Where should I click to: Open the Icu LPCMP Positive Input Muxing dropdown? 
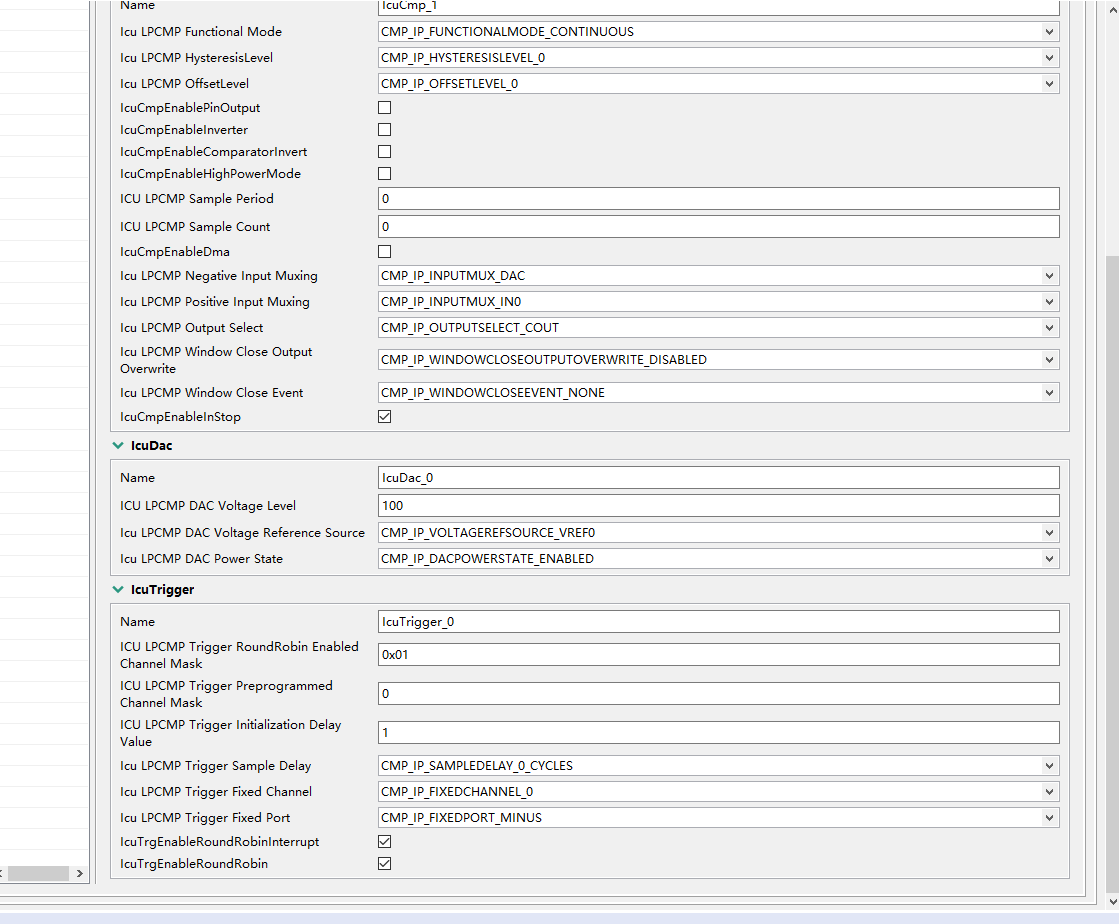1049,301
